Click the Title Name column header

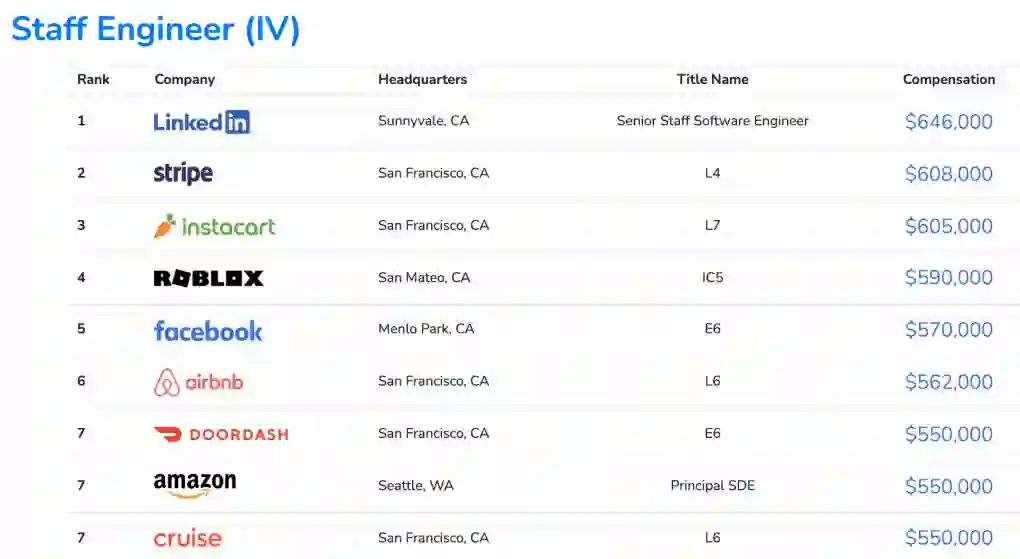point(712,79)
